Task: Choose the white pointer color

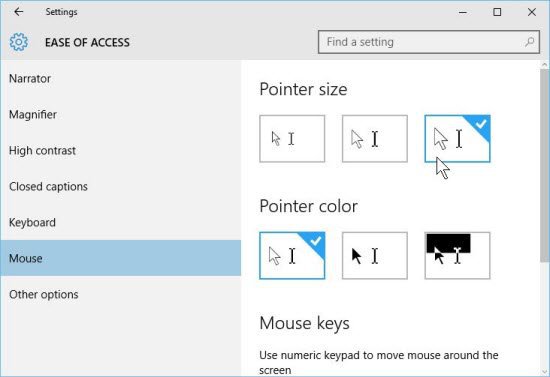Action: [x=292, y=256]
